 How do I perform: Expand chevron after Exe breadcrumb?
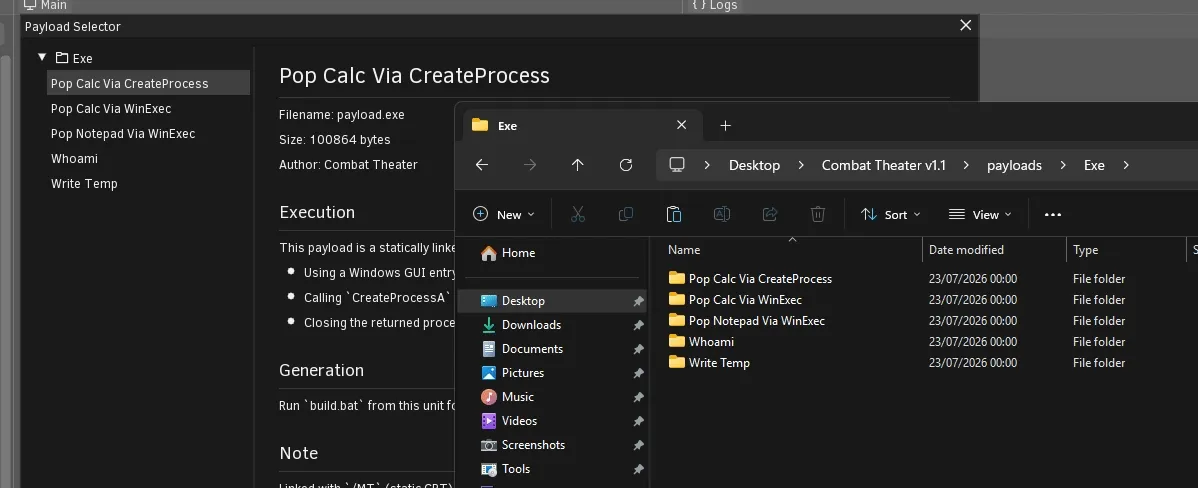pos(1126,165)
